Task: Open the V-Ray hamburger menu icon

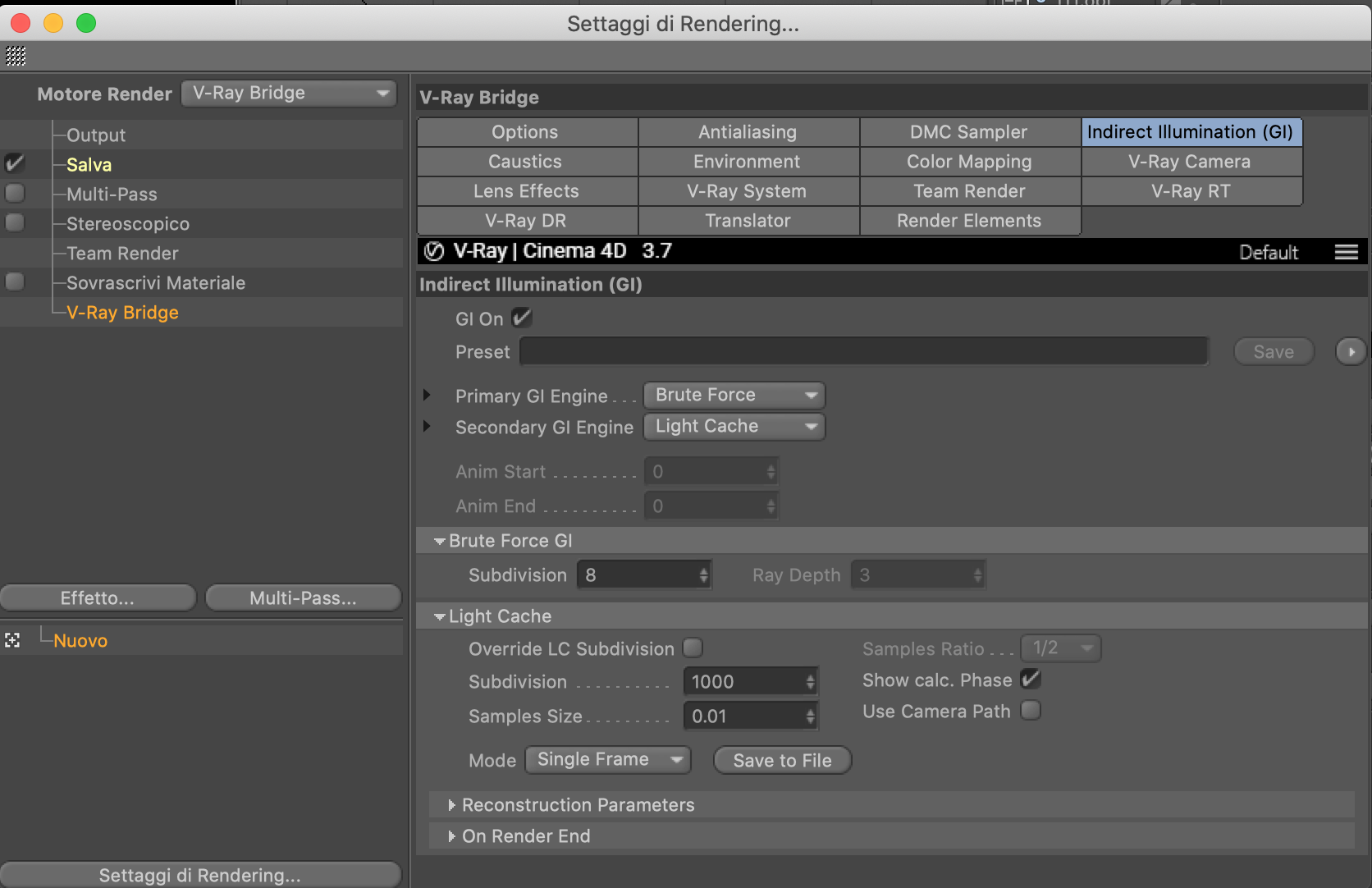Action: tap(1346, 252)
